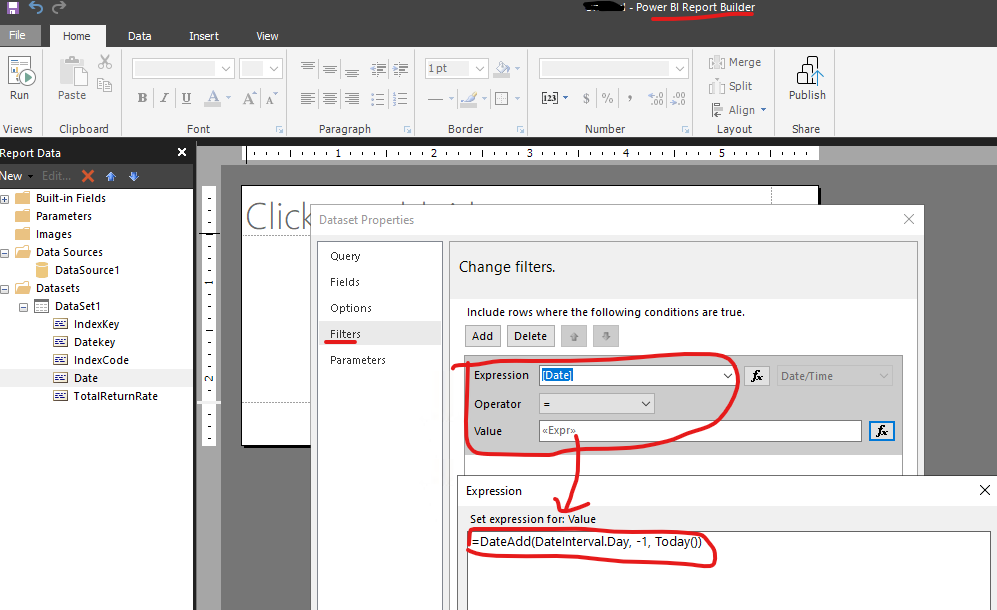Toggle Underline formatting in Font group

186,98
